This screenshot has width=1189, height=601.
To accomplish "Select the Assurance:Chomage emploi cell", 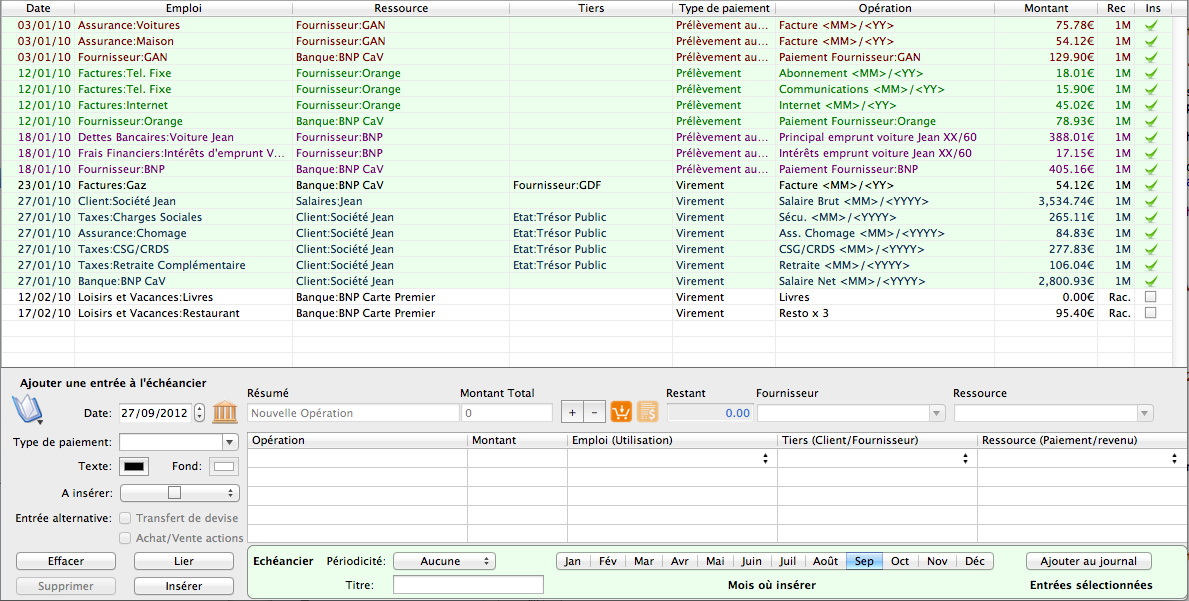I will (184, 233).
